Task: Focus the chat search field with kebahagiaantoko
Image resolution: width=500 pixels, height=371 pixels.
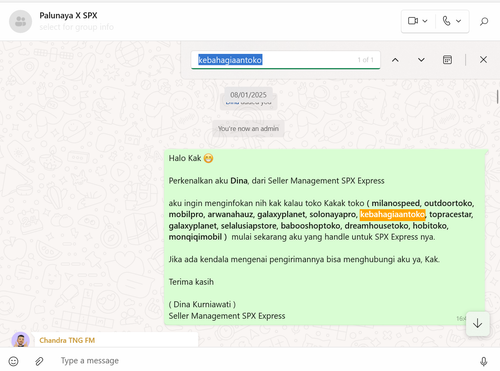Action: pyautogui.click(x=286, y=60)
